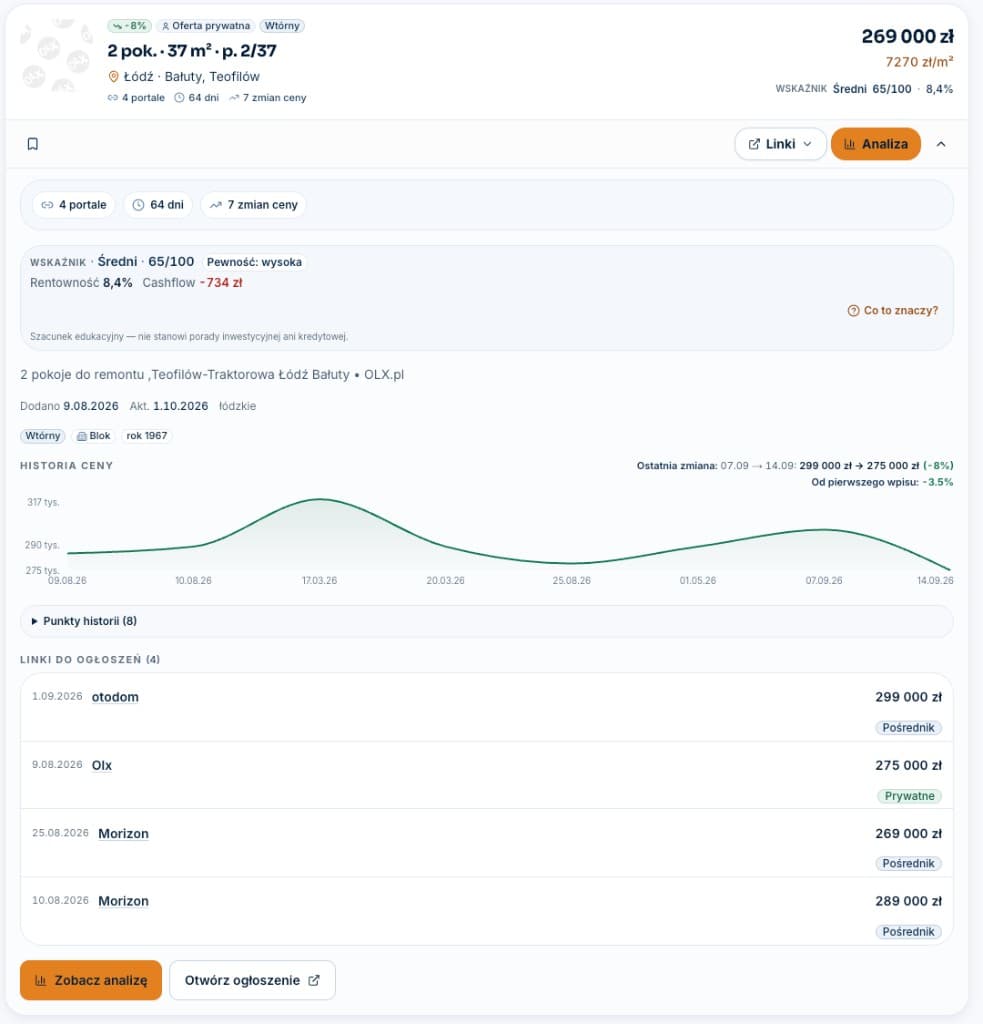Click the 299 000 zł price in otodom row
Viewport: 983px width, 1024px height.
(x=909, y=697)
